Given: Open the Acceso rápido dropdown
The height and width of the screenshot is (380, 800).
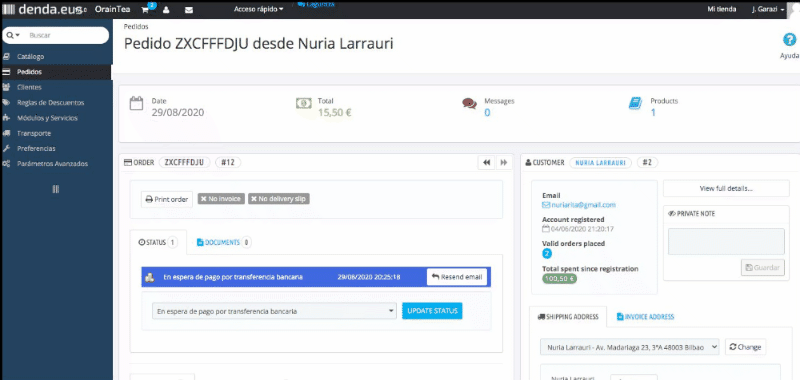Looking at the screenshot, I should [258, 9].
